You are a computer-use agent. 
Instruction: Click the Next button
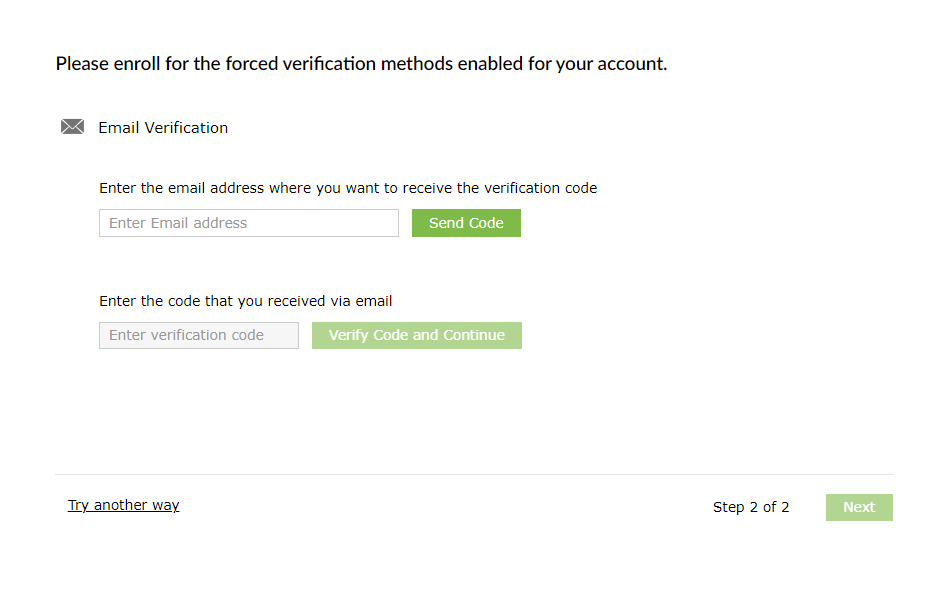pos(859,507)
